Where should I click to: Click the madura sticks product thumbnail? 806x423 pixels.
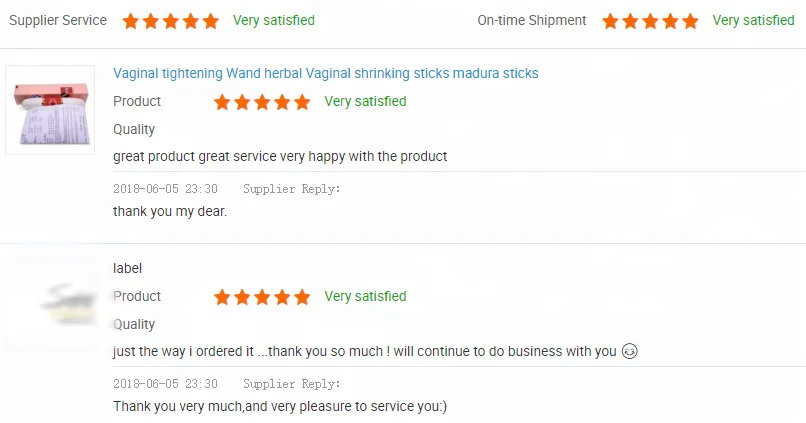[x=50, y=110]
